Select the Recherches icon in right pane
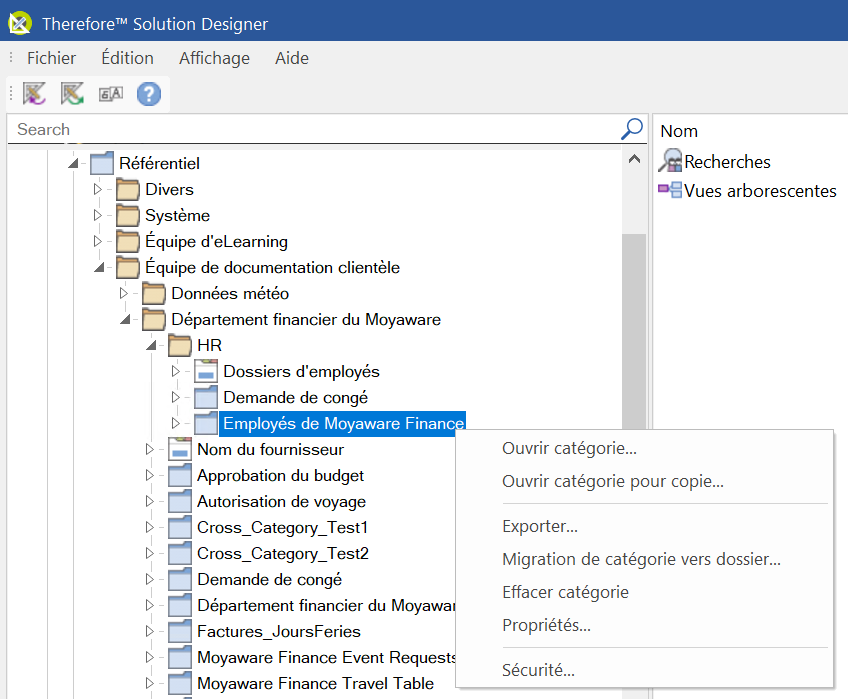Screen dimensions: 848x699 [x=670, y=161]
